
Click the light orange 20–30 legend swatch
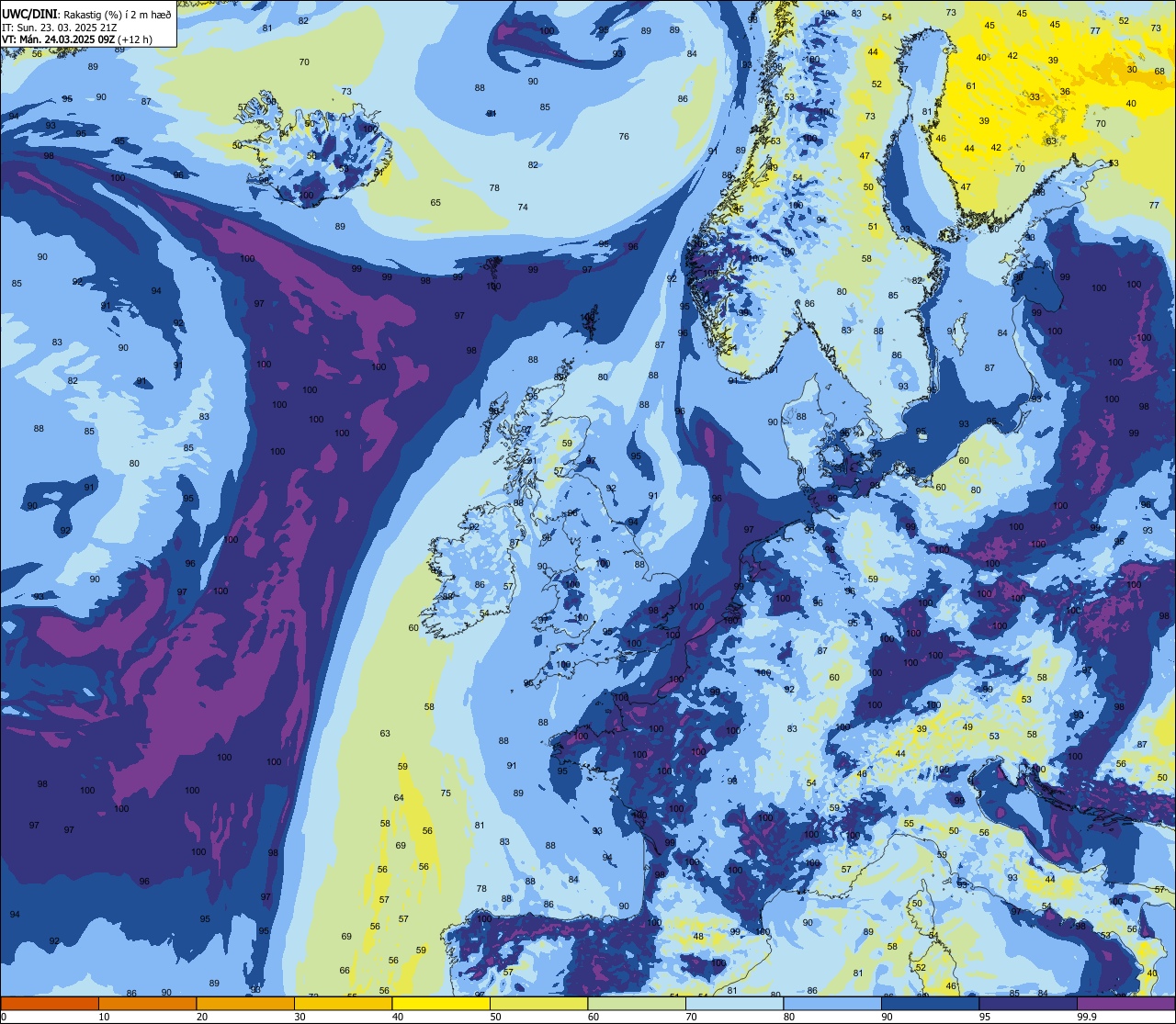pyautogui.click(x=245, y=1003)
